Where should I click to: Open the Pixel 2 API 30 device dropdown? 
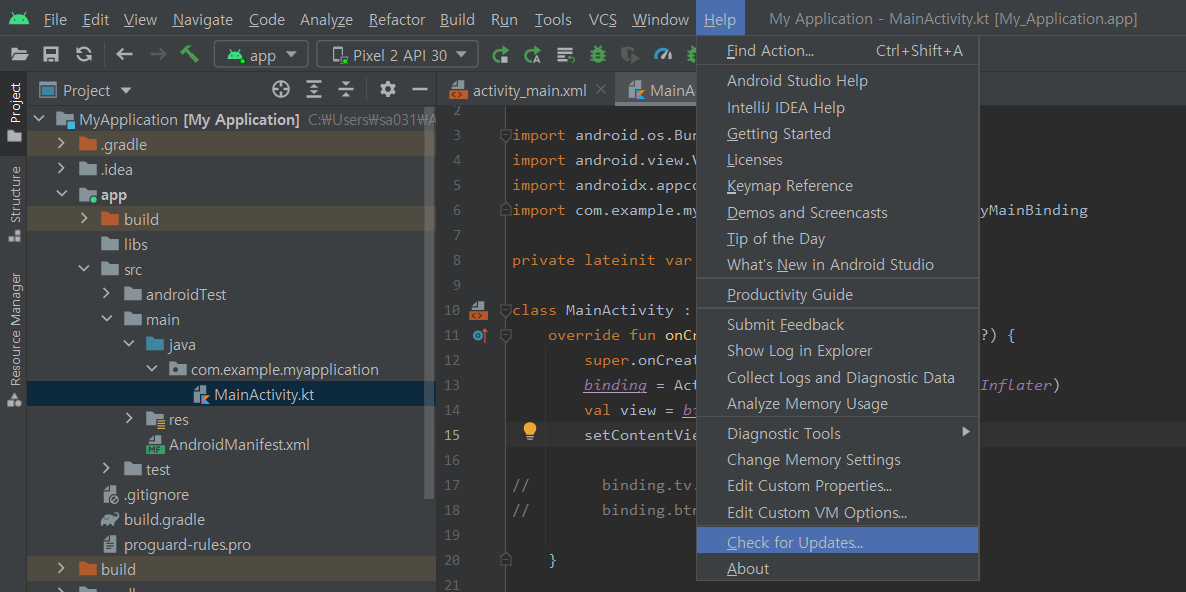tap(397, 55)
